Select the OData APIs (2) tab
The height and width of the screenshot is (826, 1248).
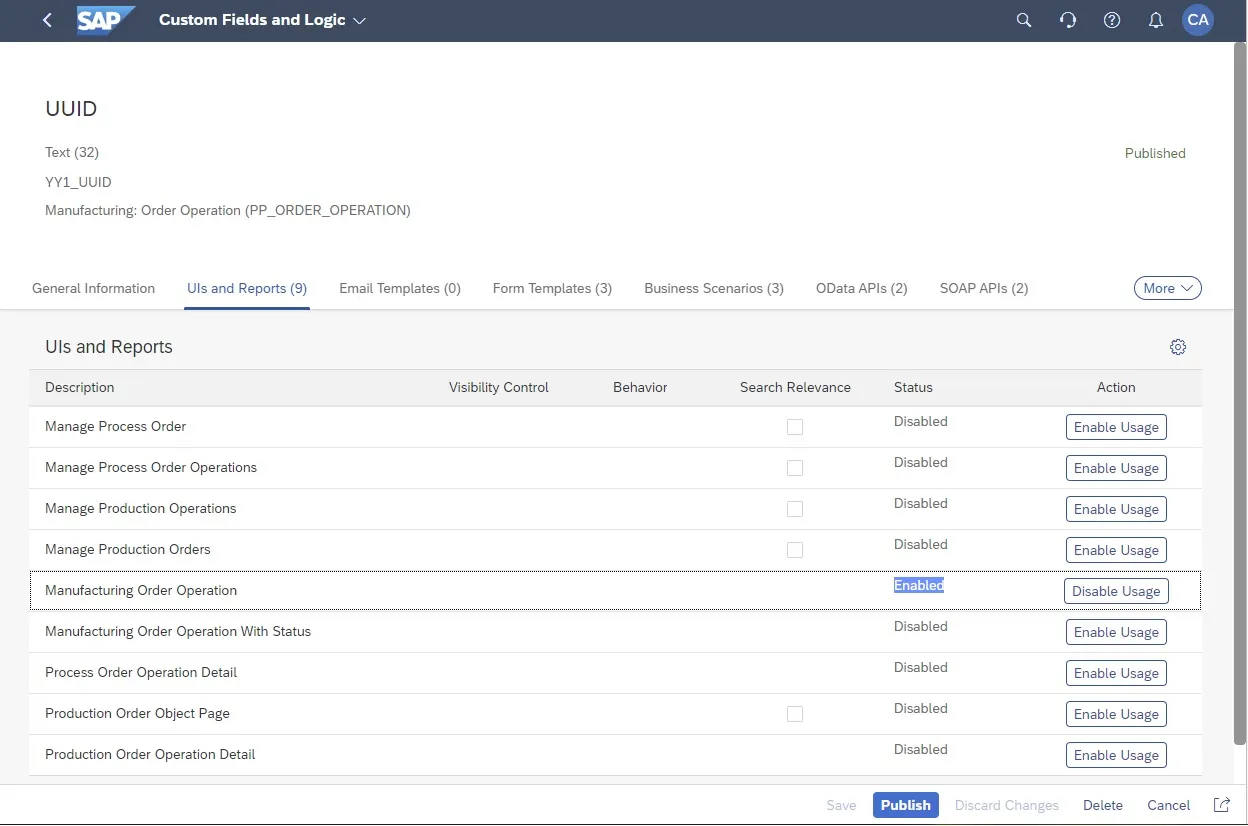[861, 288]
